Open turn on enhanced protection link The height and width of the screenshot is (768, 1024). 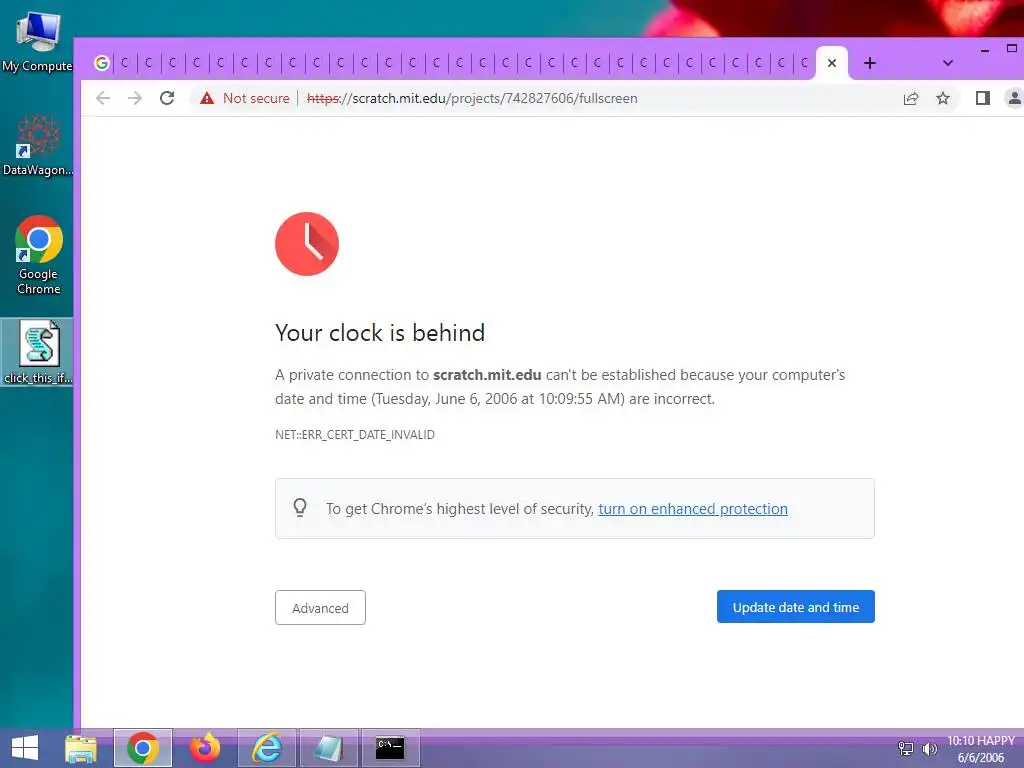coord(693,509)
